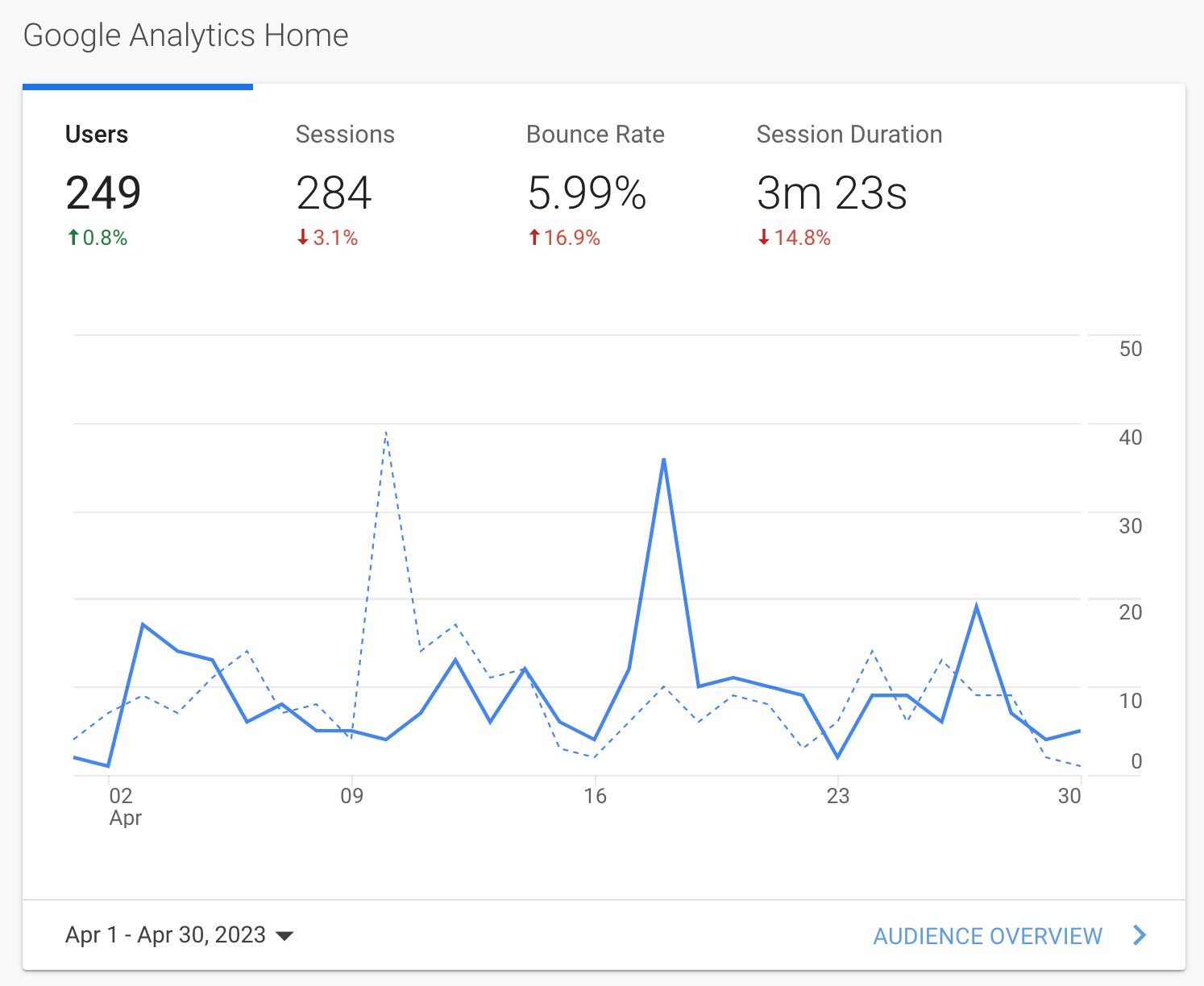Click the solid line peak near Apr 18
The width and height of the screenshot is (1204, 986).
(x=663, y=459)
